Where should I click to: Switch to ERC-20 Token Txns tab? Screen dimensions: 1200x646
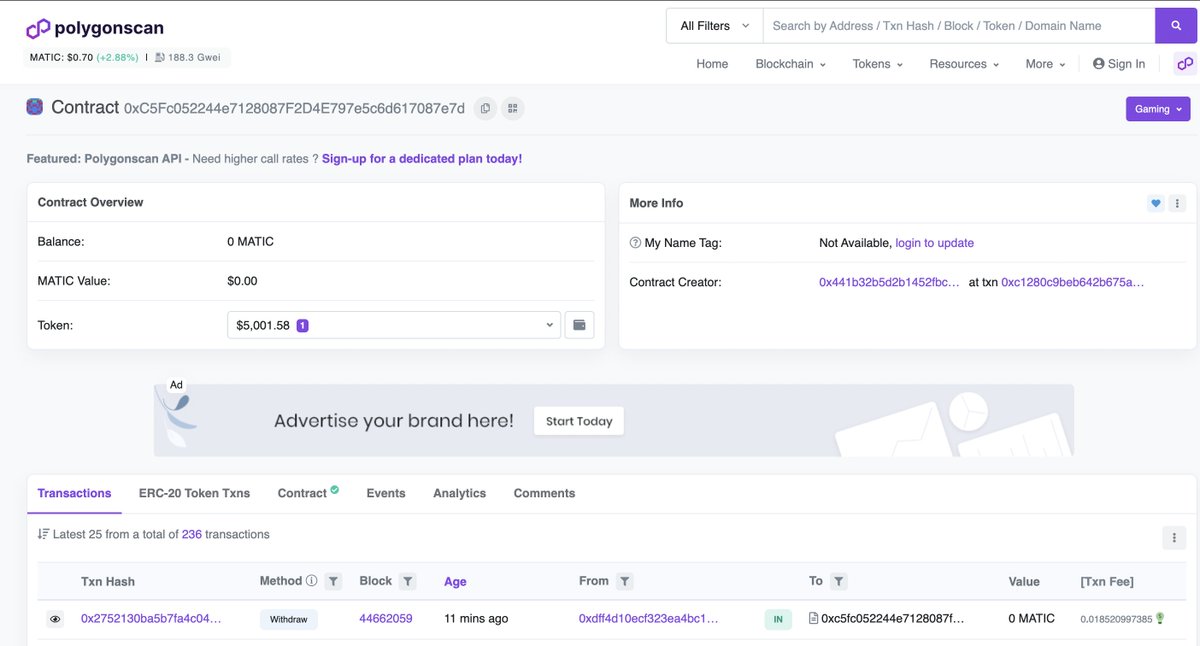click(194, 493)
